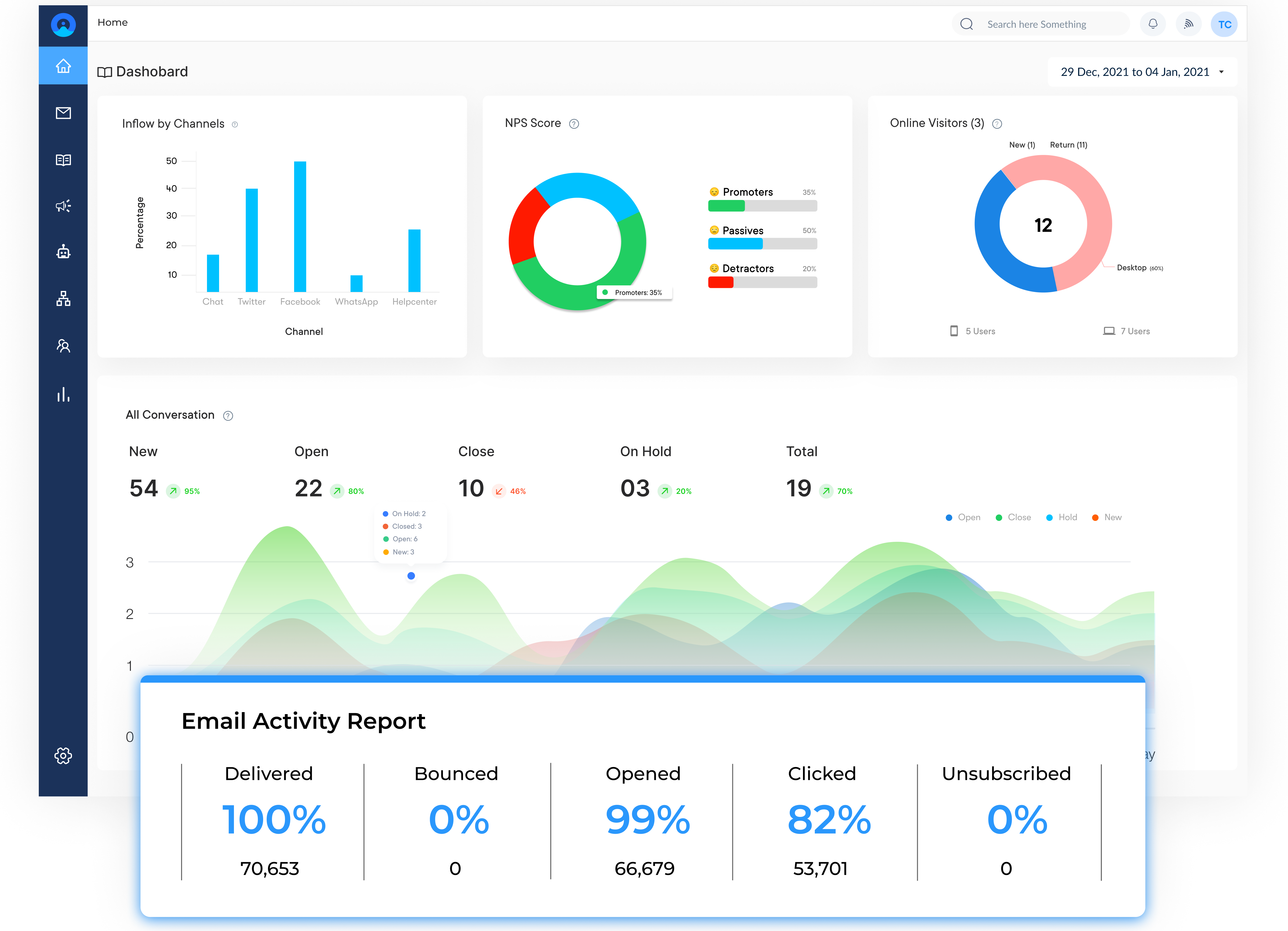Click the Passives progress bar
The width and height of the screenshot is (1288, 931).
(x=762, y=244)
